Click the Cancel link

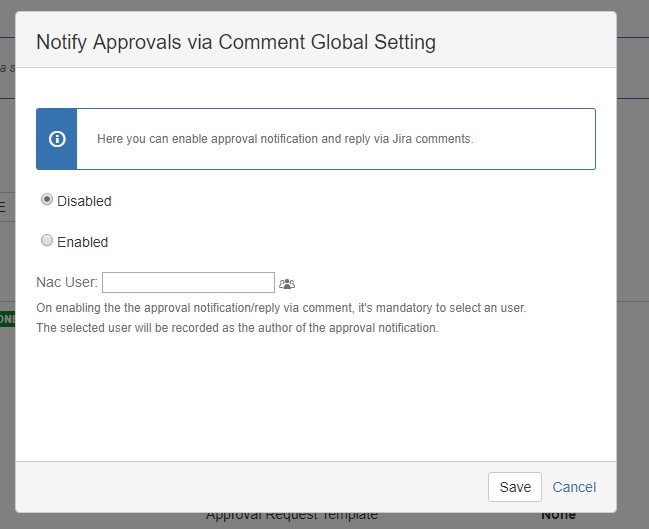click(574, 487)
